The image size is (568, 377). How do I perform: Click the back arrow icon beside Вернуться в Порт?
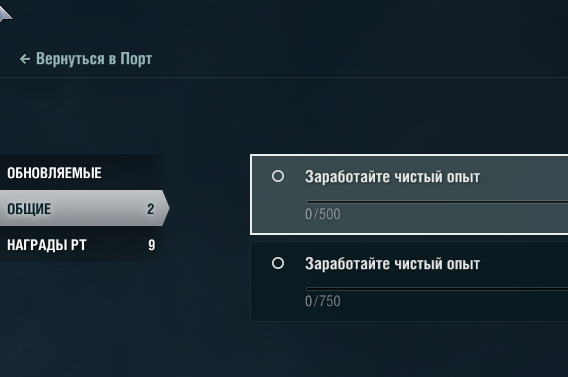point(25,59)
